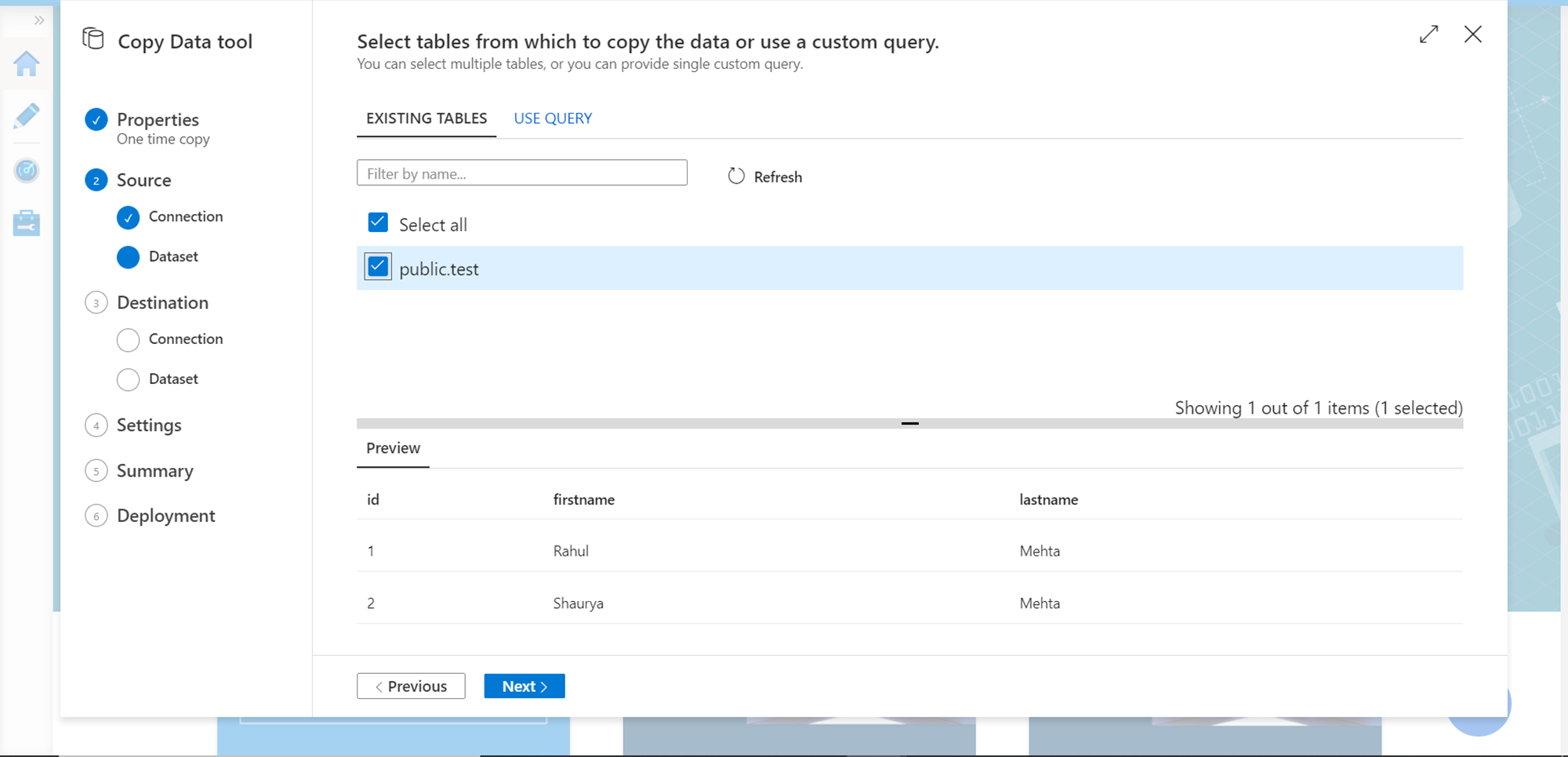Select the EXISTING TABLES tab
The image size is (1568, 757).
pyautogui.click(x=426, y=118)
